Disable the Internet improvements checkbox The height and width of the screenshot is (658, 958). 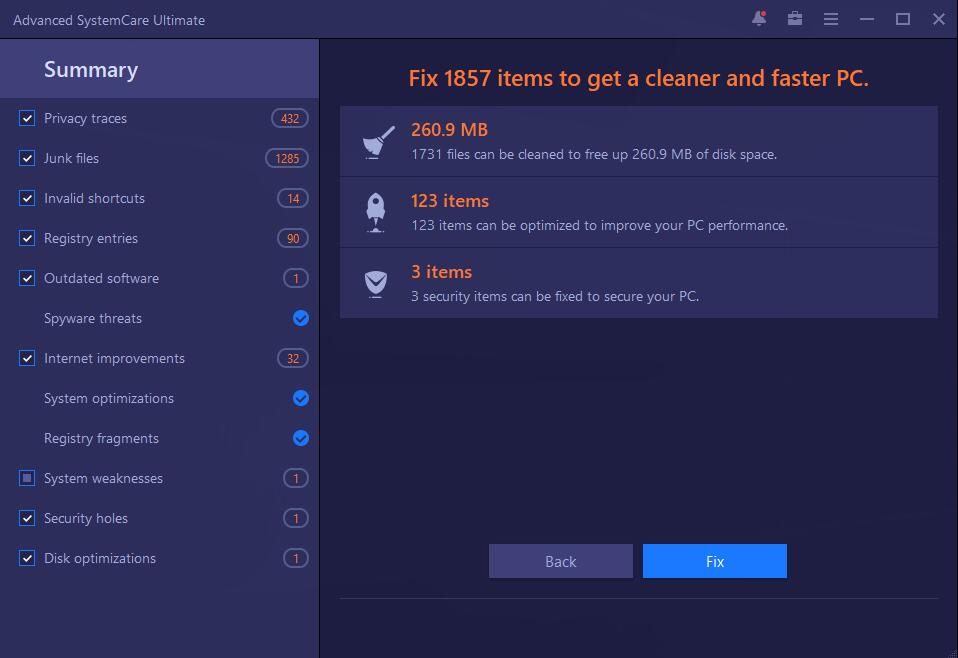(x=27, y=358)
